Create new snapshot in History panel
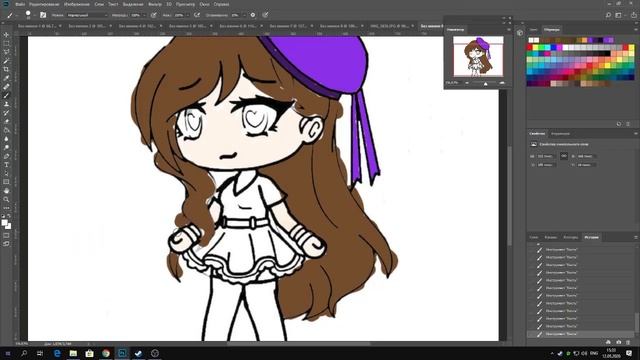640x360 pixels. click(x=618, y=342)
